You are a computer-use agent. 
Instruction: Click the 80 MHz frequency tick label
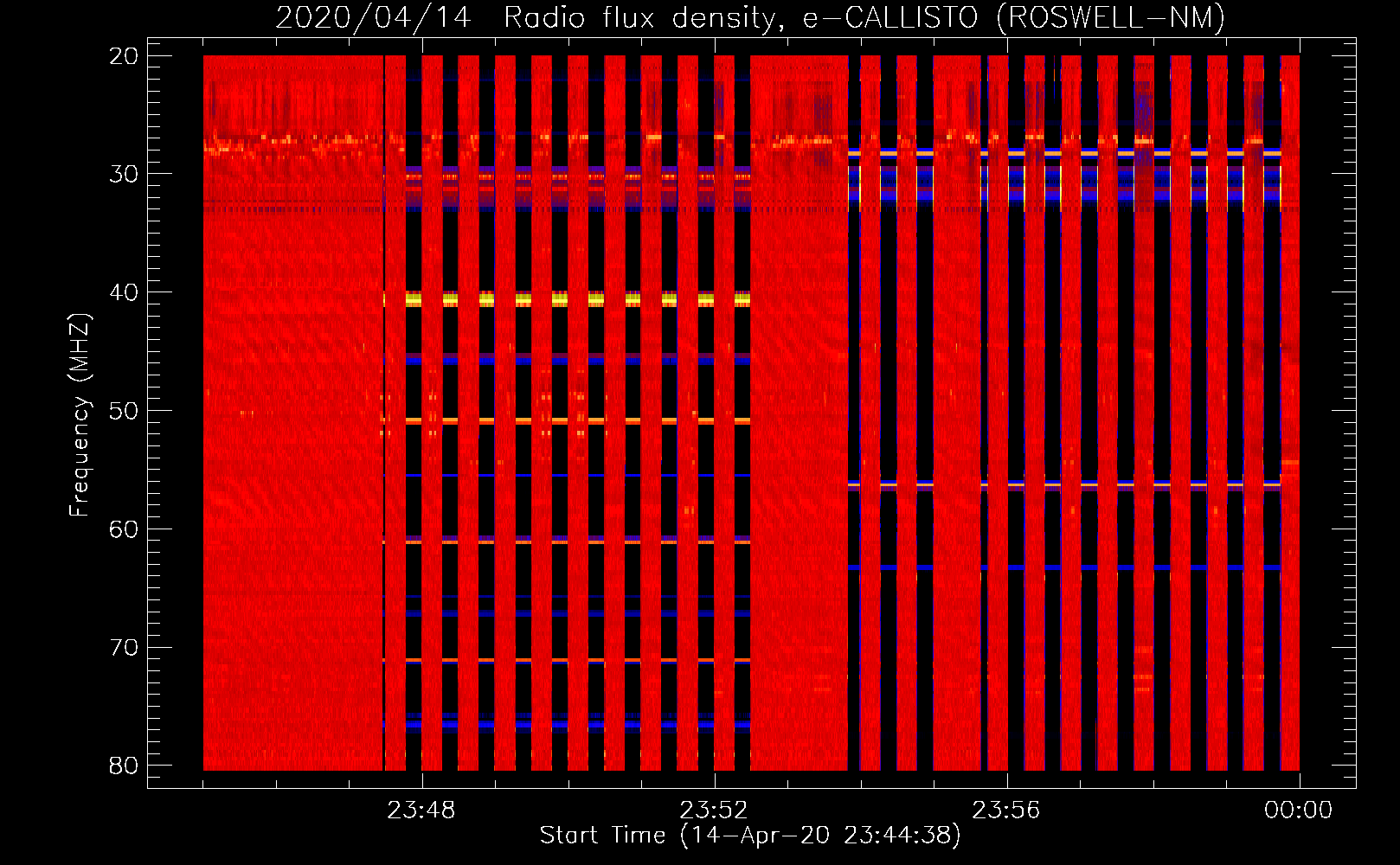(124, 766)
